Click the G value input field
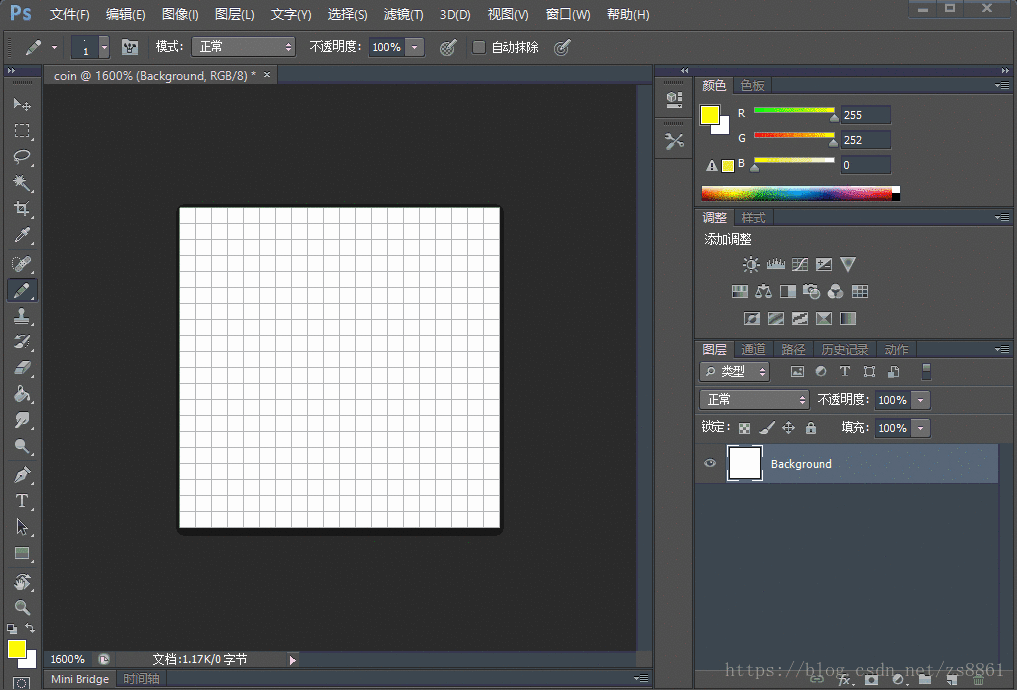Image resolution: width=1017 pixels, height=690 pixels. (x=866, y=140)
